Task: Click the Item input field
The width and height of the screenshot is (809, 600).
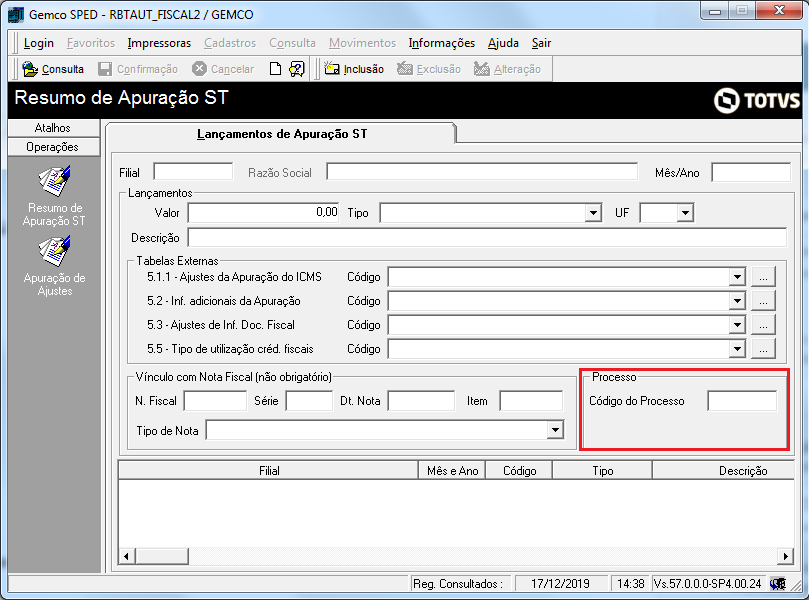Action: 531,401
